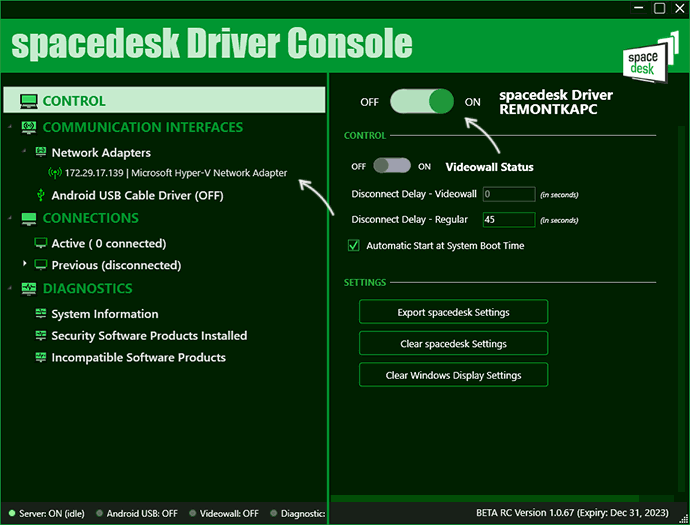690x525 pixels.
Task: Click the Security Software Products icon
Action: tap(40, 335)
